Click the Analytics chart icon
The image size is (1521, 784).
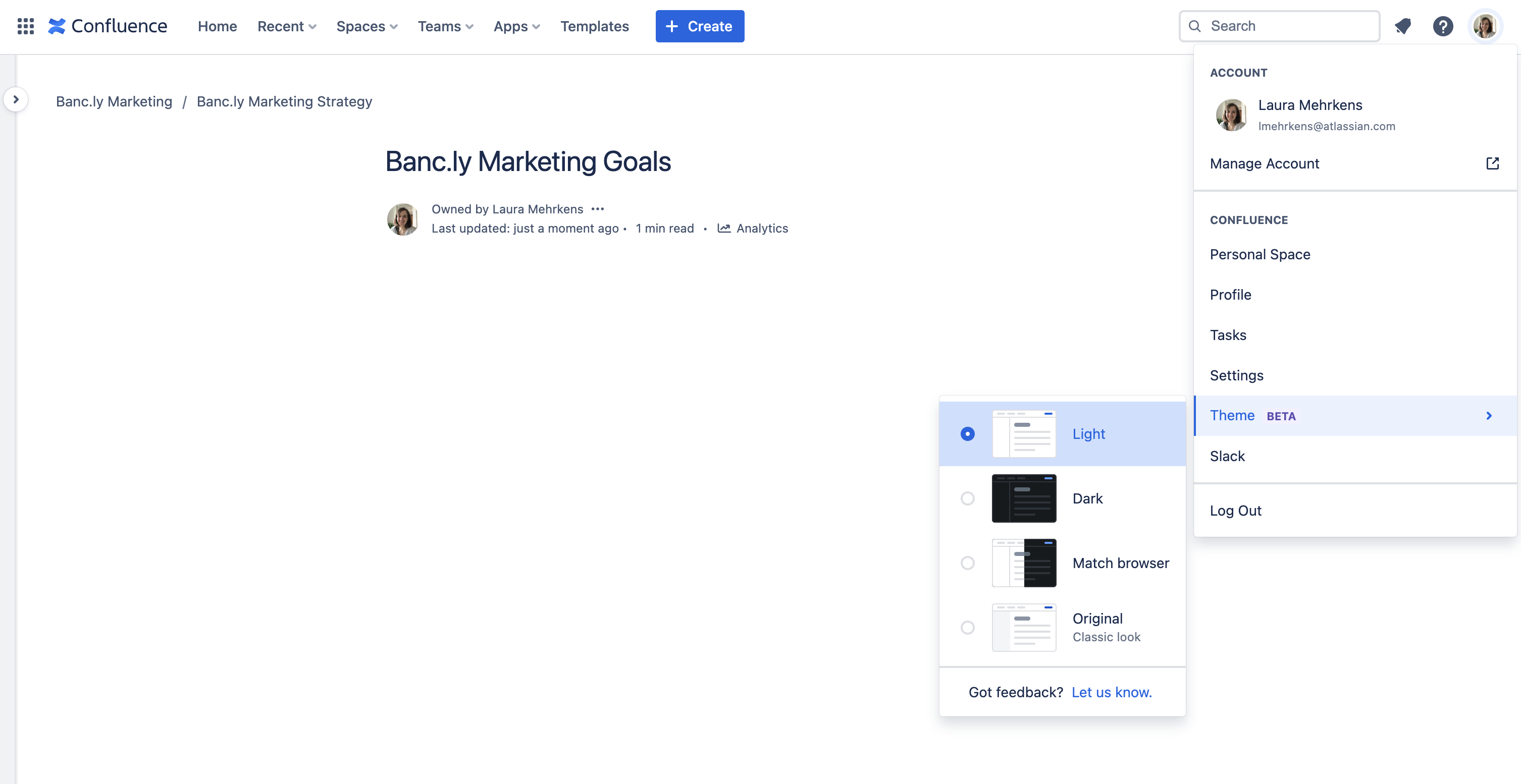[724, 229]
